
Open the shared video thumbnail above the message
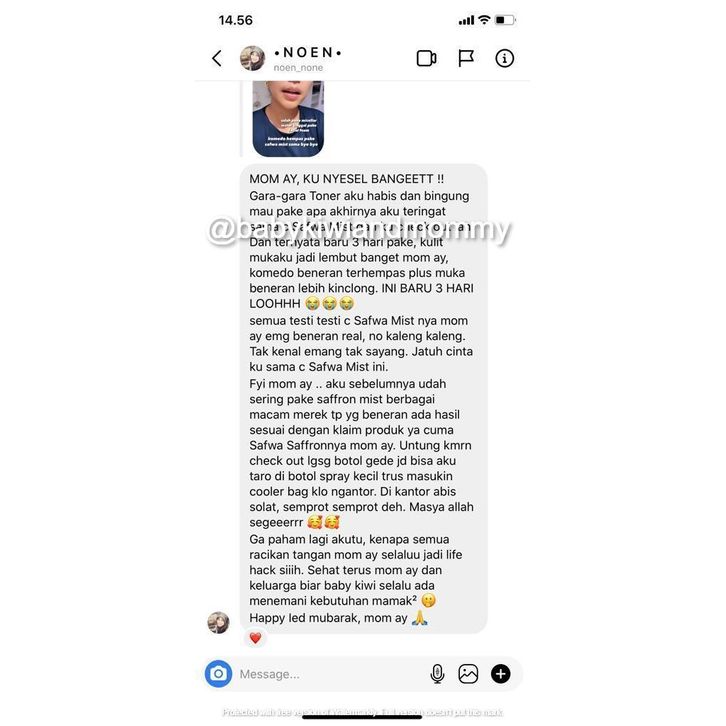click(x=288, y=119)
